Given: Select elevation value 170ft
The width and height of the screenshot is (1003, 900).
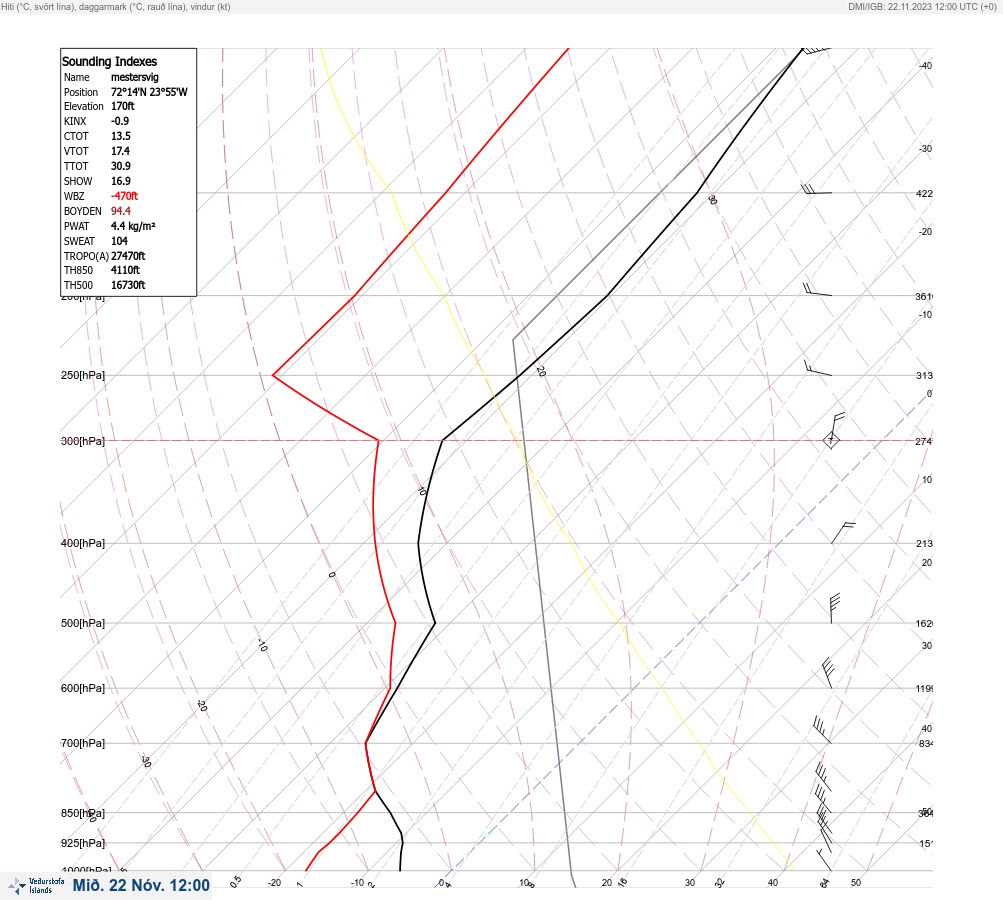Looking at the screenshot, I should point(123,106).
